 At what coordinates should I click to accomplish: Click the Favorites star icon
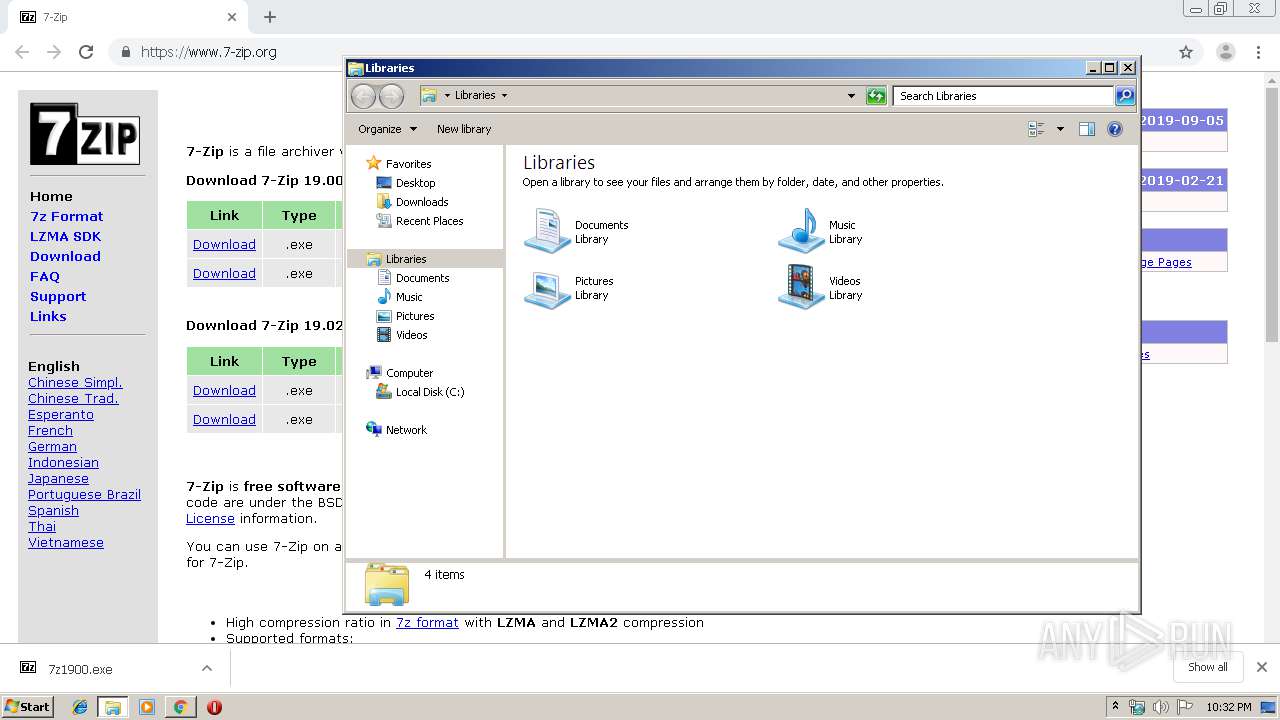click(374, 163)
